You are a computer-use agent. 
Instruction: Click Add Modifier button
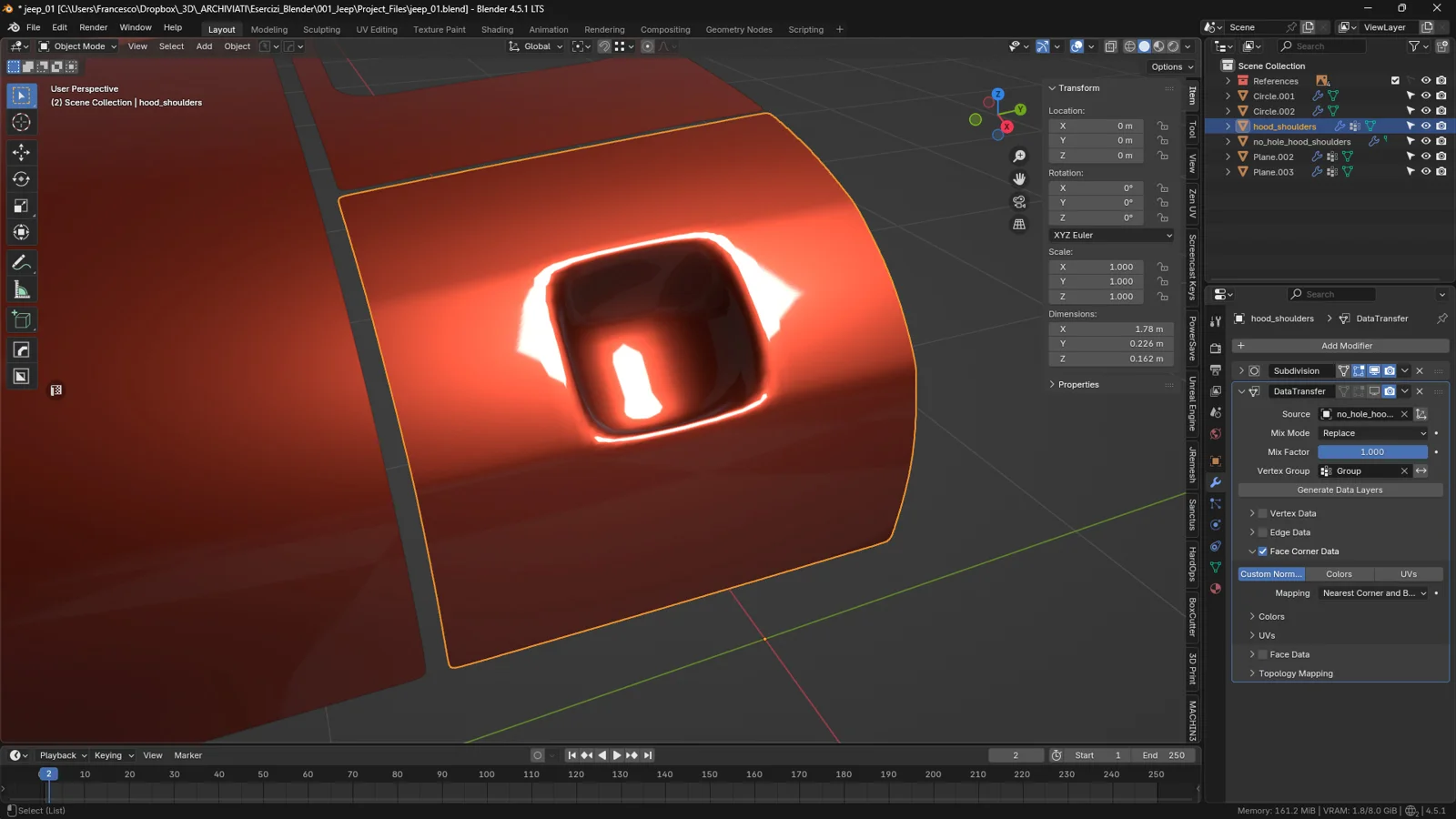[x=1340, y=346]
